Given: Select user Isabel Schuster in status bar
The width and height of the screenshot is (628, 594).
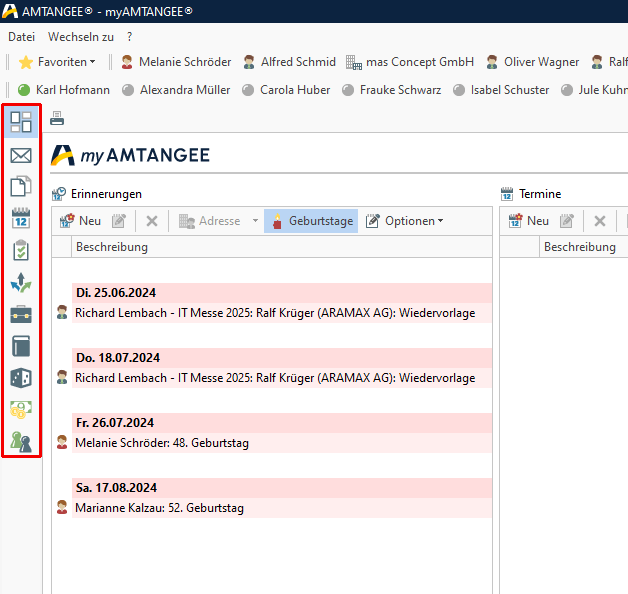Looking at the screenshot, I should pyautogui.click(x=501, y=90).
